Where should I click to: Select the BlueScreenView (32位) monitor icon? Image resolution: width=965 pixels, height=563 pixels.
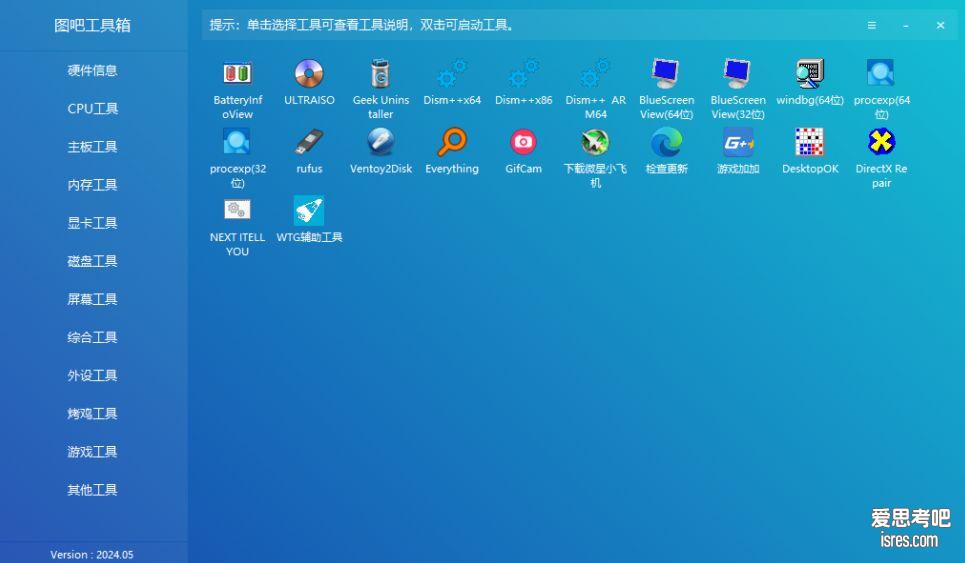738,73
